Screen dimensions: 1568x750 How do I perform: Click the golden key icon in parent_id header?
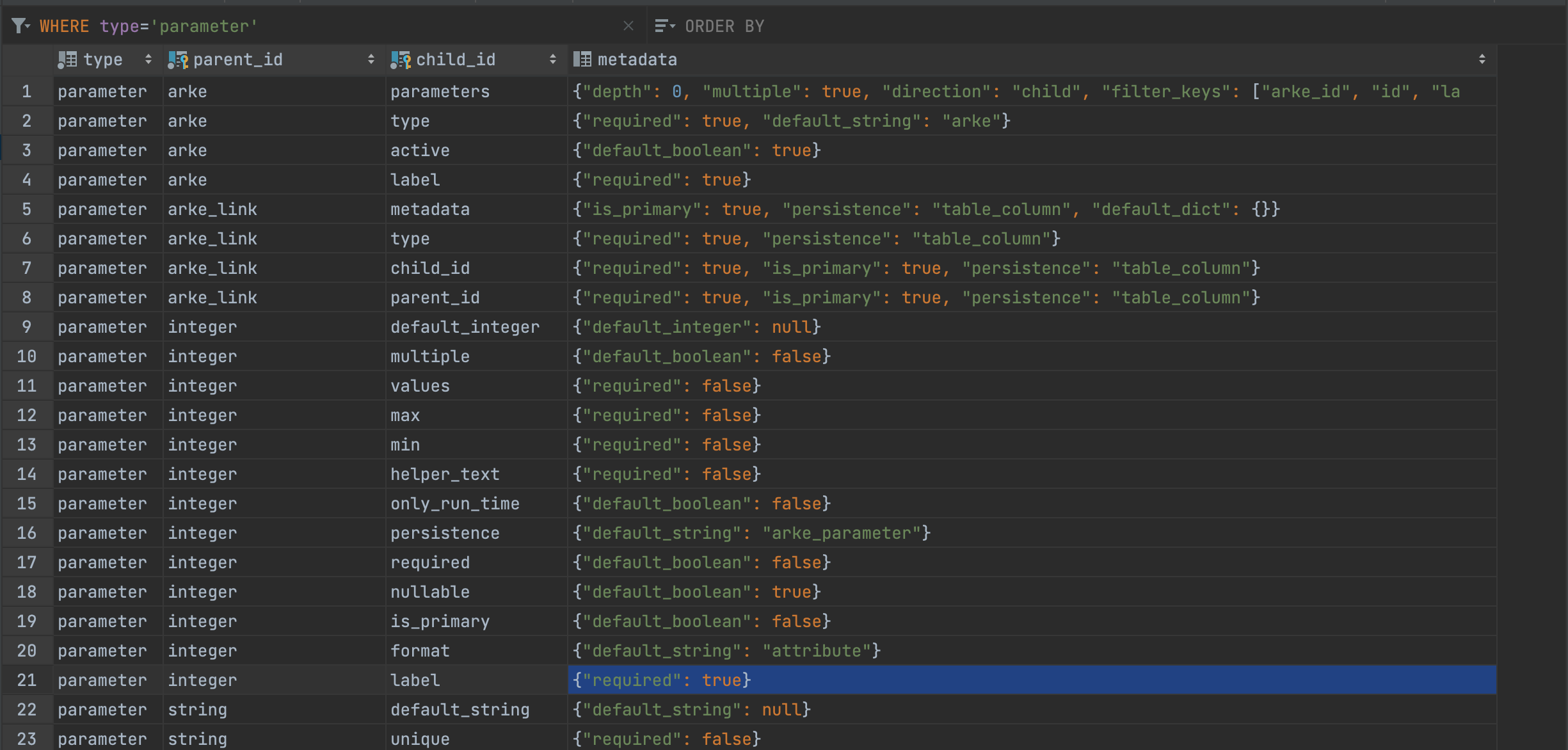(x=185, y=60)
